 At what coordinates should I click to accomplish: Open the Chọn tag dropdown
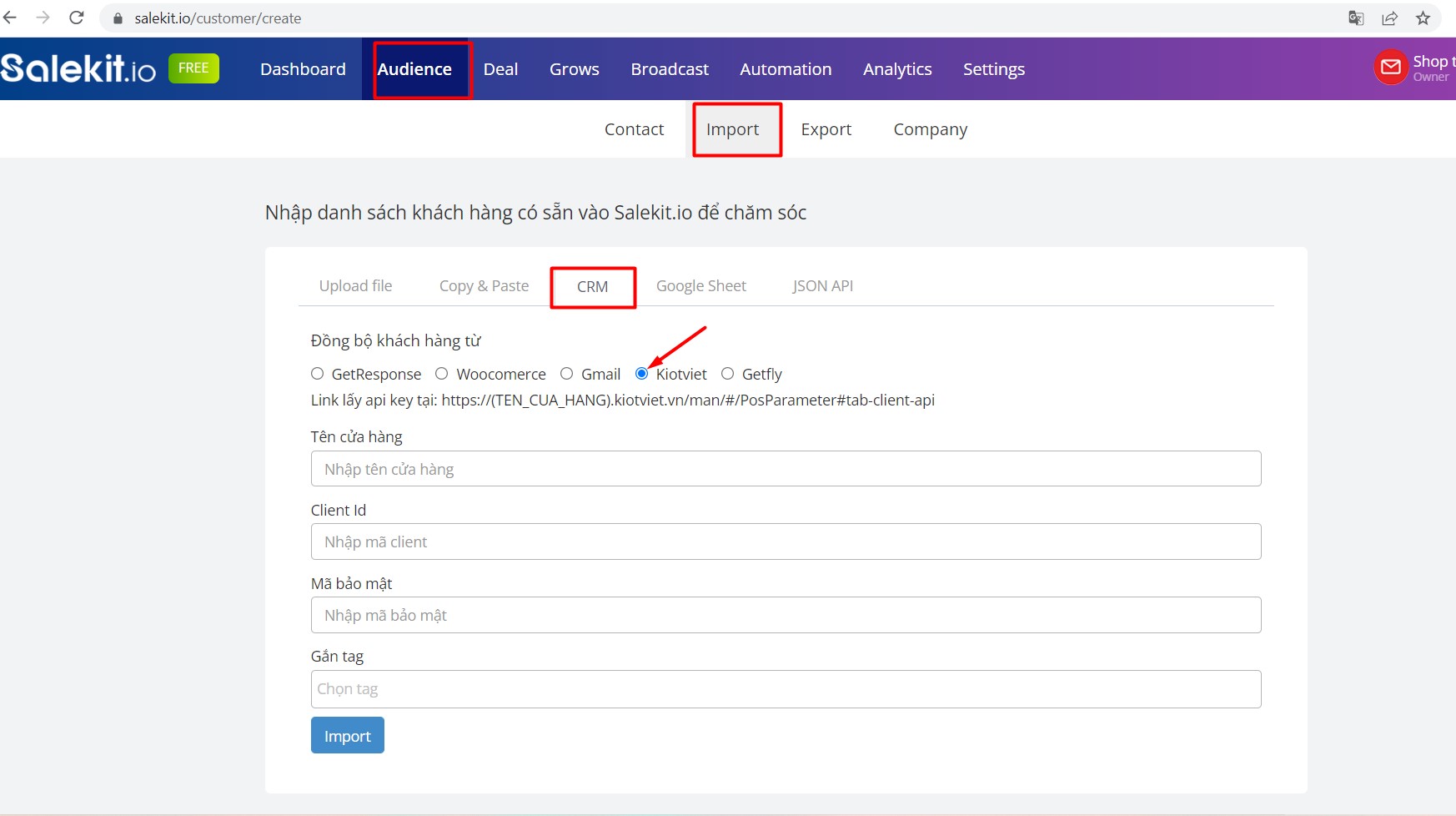click(x=786, y=689)
